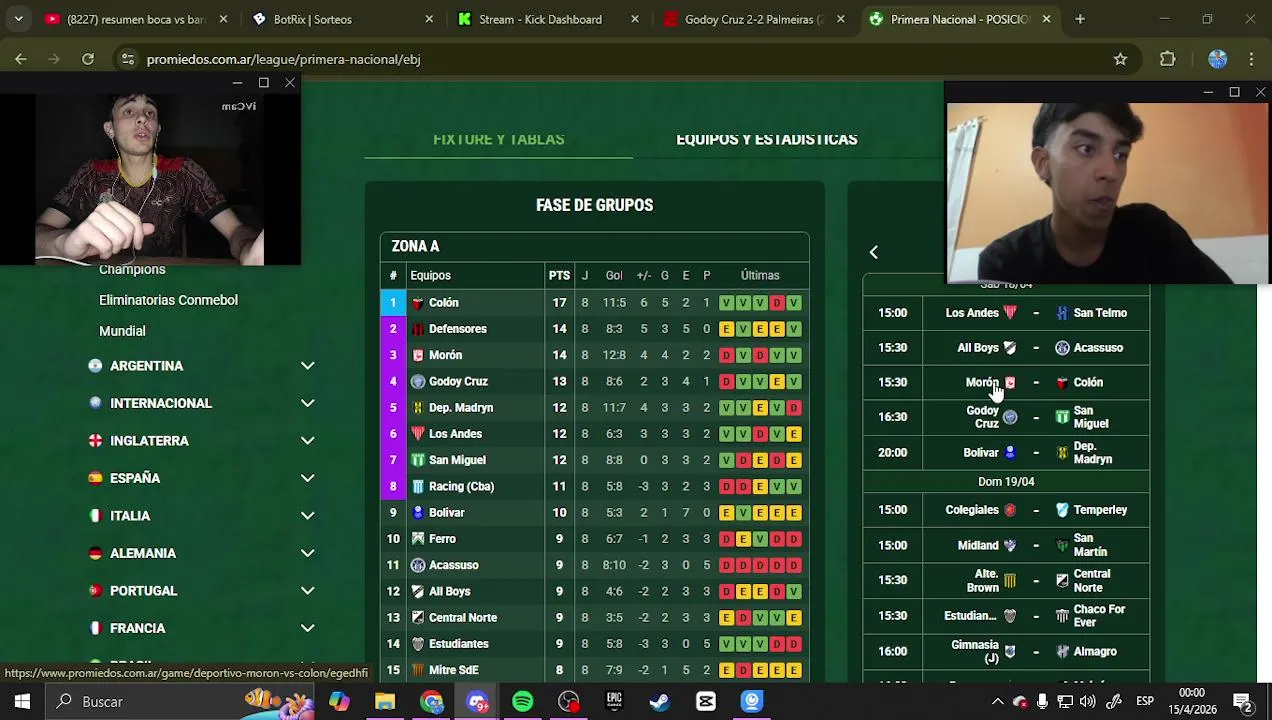Image resolution: width=1272 pixels, height=720 pixels.
Task: Sort by PTS column header
Action: tap(559, 276)
